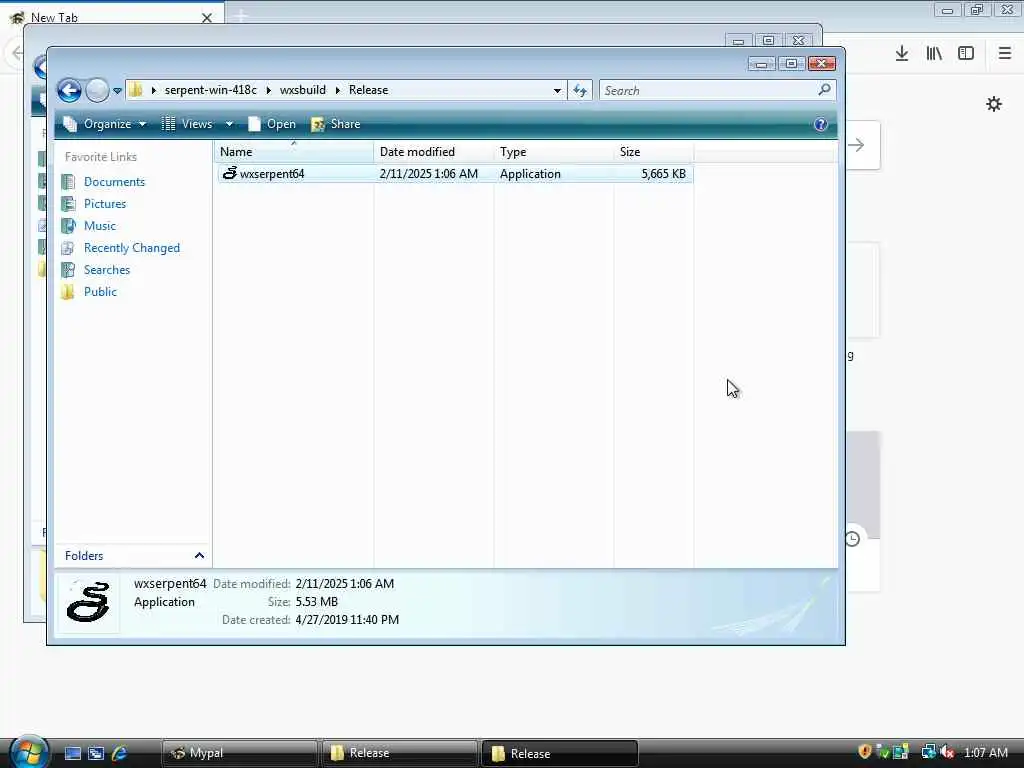Open Documents in Favorite Links
The height and width of the screenshot is (768, 1024).
pos(114,182)
